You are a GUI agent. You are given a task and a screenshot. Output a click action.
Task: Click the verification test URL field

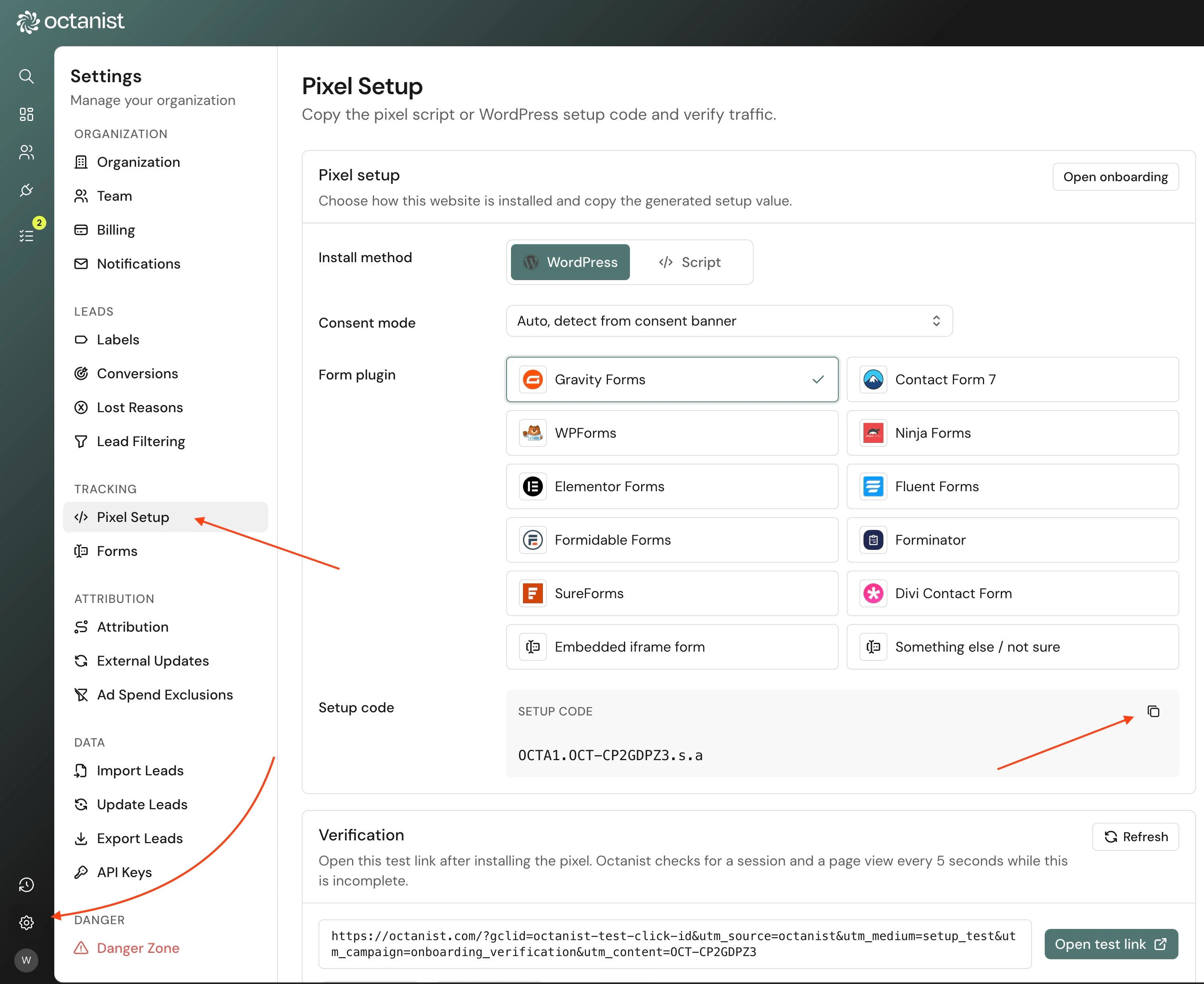pos(674,944)
